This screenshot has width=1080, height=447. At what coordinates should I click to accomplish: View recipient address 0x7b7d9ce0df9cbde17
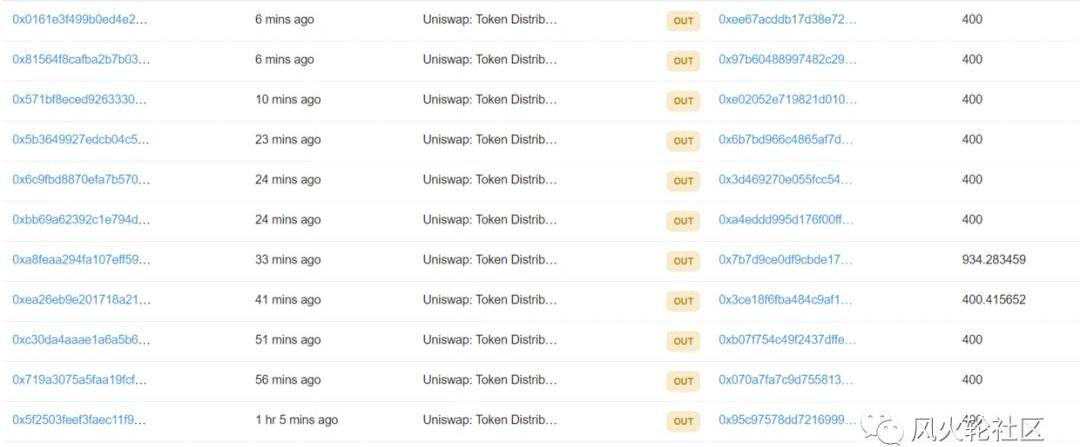tap(787, 259)
